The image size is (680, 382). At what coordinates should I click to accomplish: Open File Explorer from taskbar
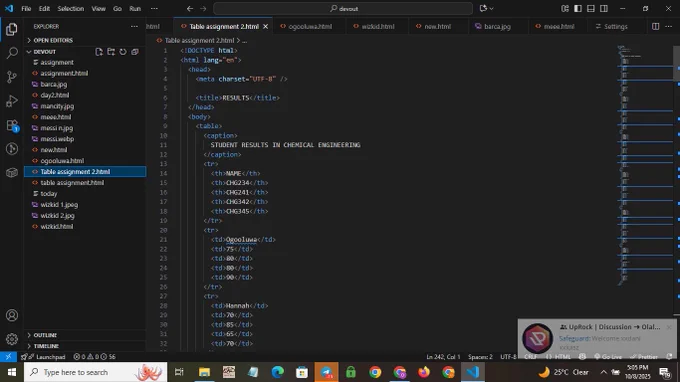pos(204,372)
